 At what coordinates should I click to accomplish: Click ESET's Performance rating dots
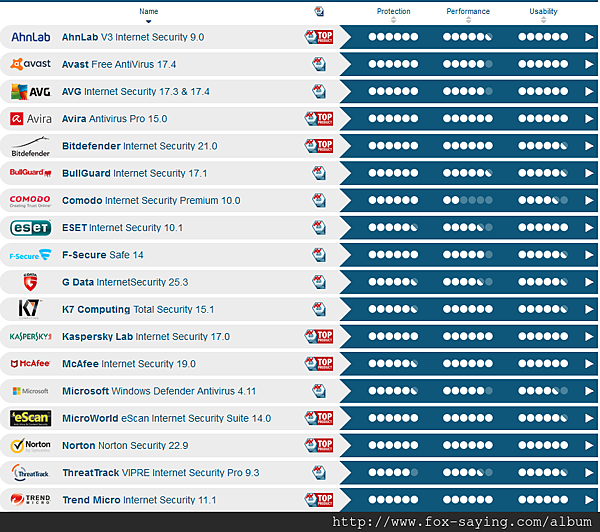tap(468, 228)
